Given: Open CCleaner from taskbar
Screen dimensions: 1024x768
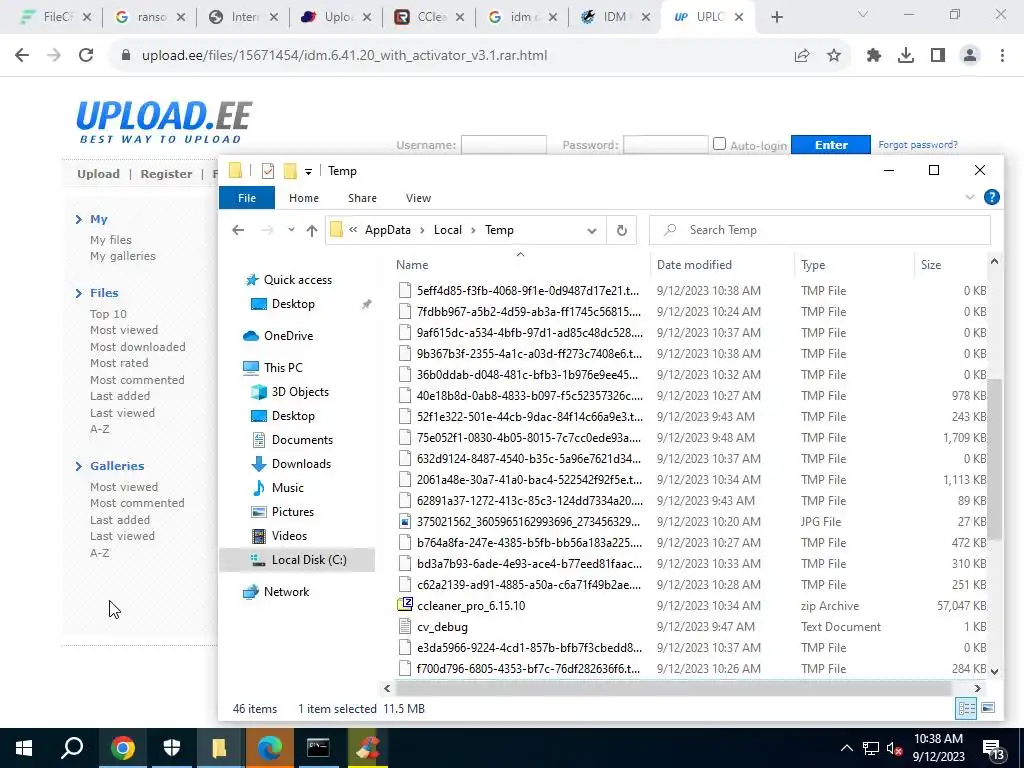Looking at the screenshot, I should coord(367,748).
